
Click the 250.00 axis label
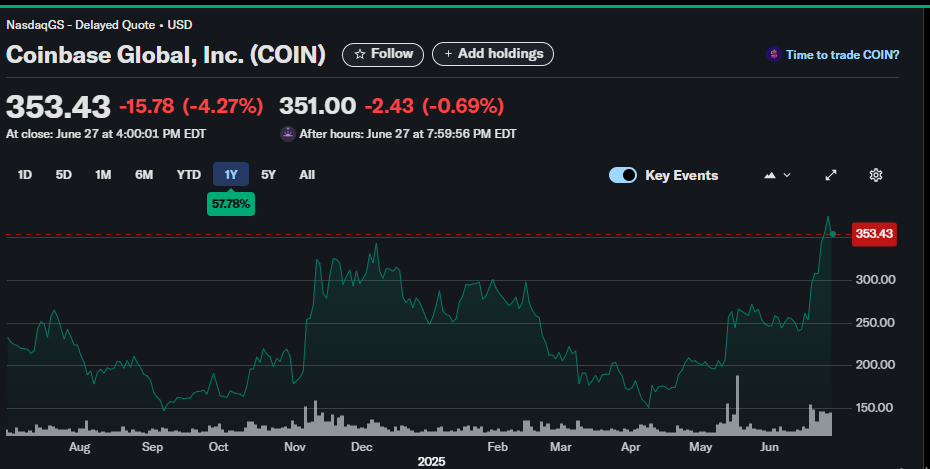click(x=875, y=323)
